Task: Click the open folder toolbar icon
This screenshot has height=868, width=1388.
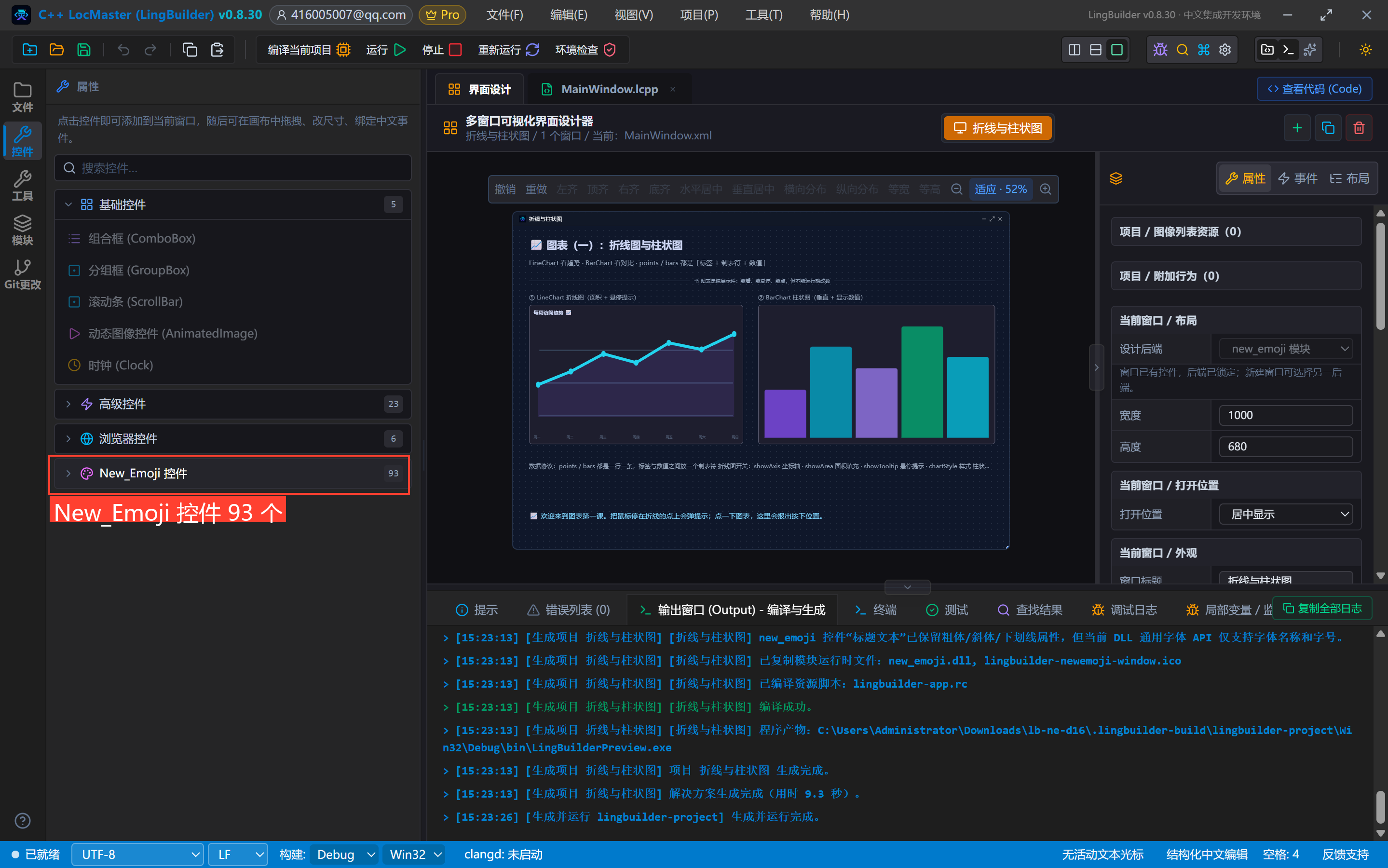Action: point(57,50)
